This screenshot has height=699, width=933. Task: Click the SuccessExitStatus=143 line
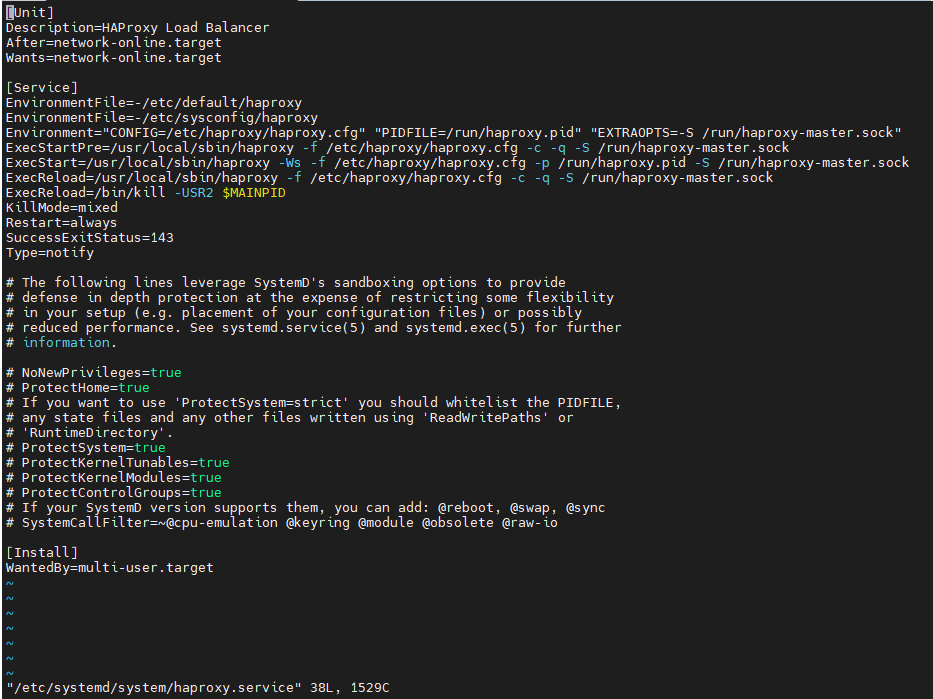(x=90, y=237)
